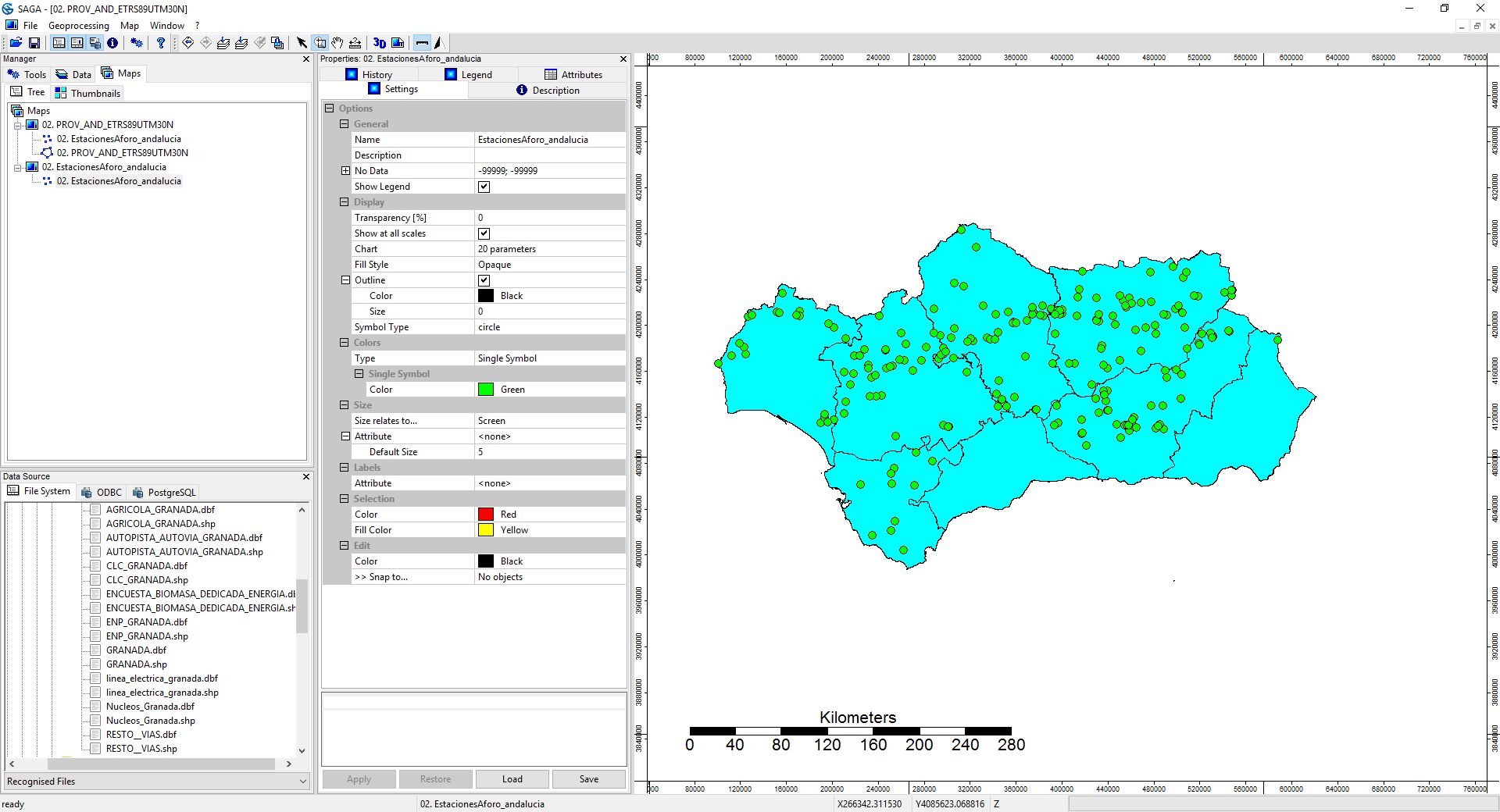Click the Save floppy disk icon
Viewport: 1500px width, 812px height.
(34, 43)
